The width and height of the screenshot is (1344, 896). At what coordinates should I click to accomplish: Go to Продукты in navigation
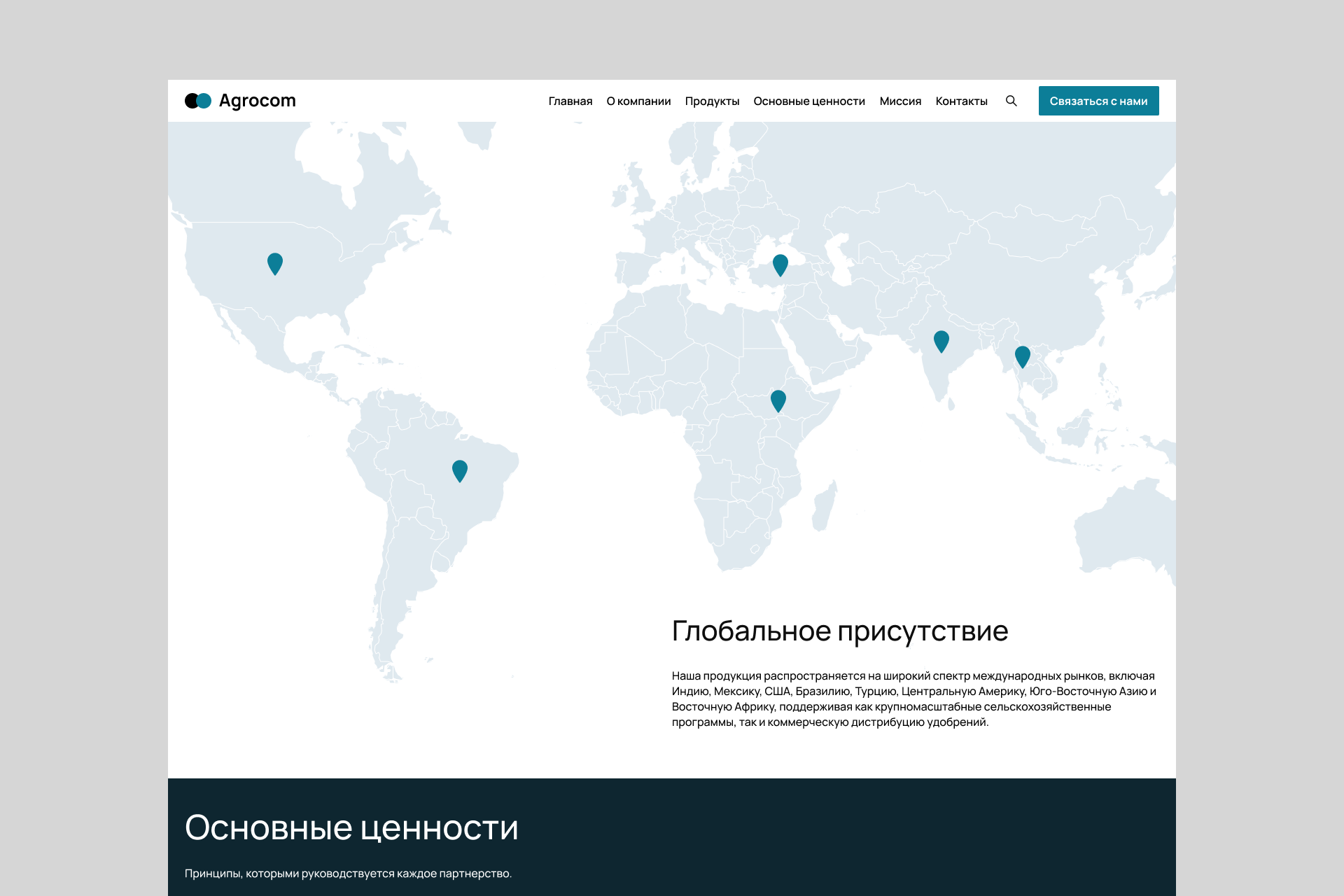pos(712,101)
